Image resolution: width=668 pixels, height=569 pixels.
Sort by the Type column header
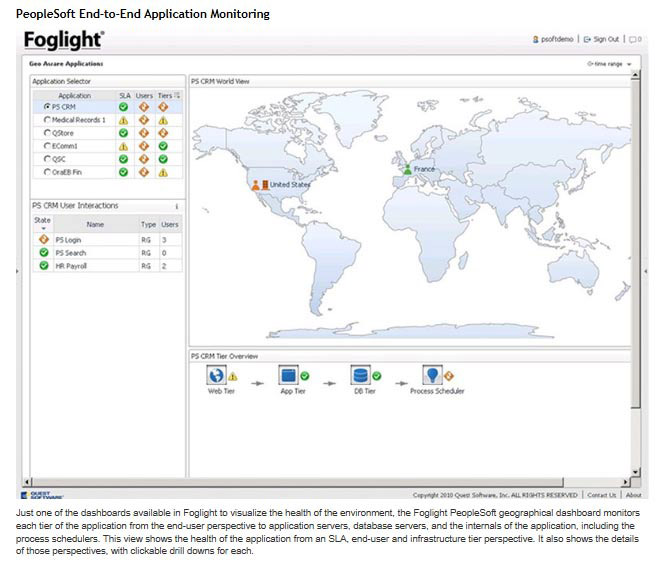pyautogui.click(x=148, y=224)
